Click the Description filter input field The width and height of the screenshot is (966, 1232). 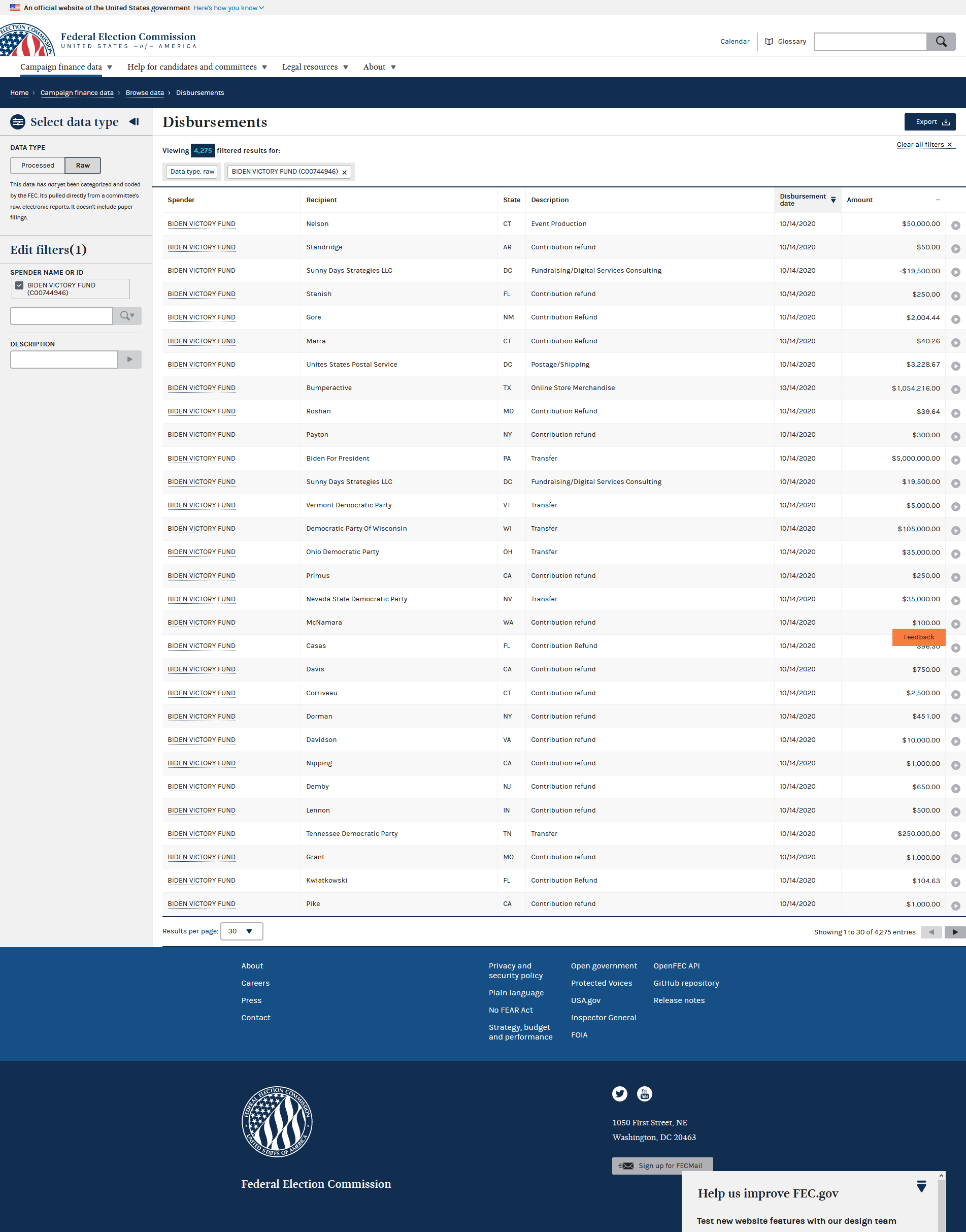(x=64, y=359)
